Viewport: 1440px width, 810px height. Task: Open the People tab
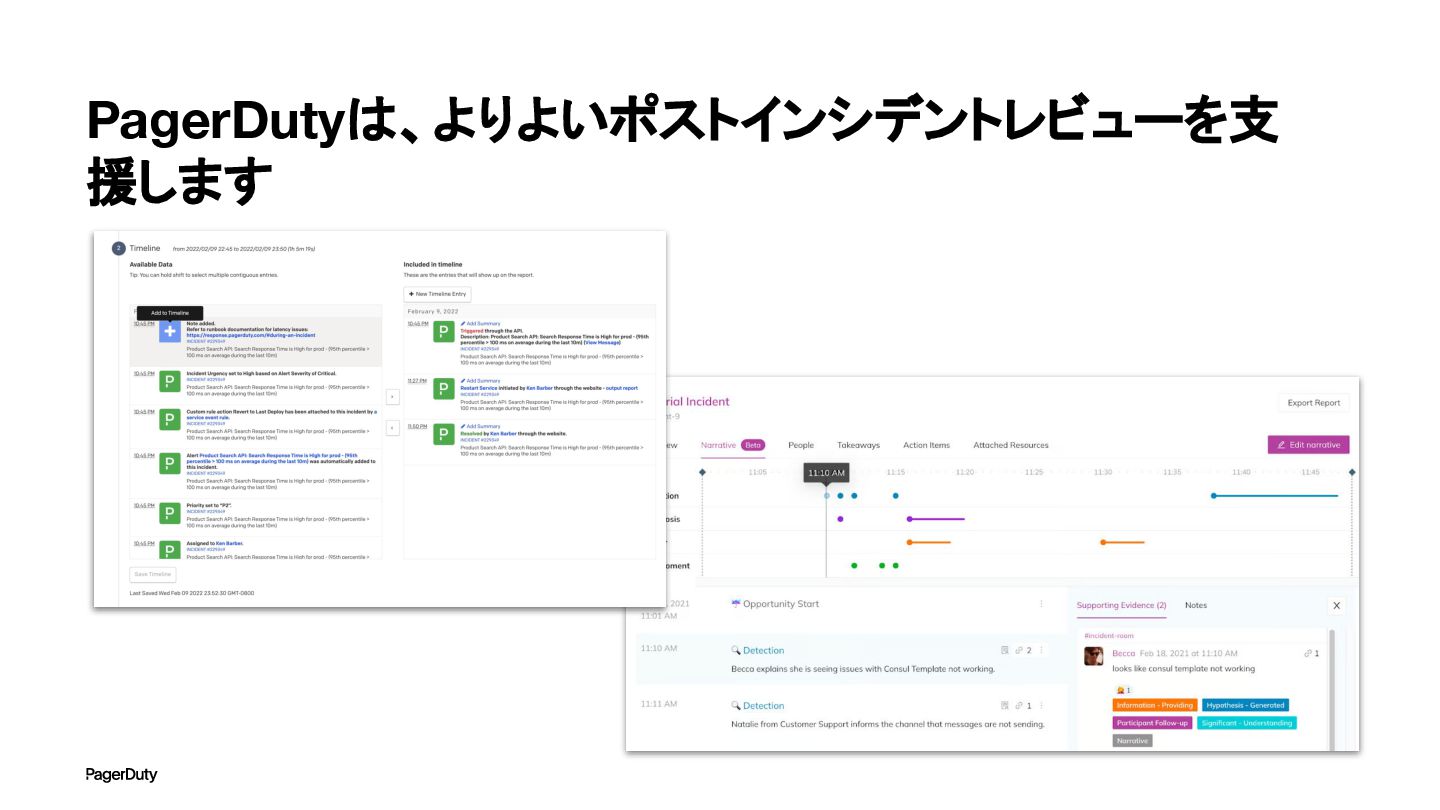[801, 445]
